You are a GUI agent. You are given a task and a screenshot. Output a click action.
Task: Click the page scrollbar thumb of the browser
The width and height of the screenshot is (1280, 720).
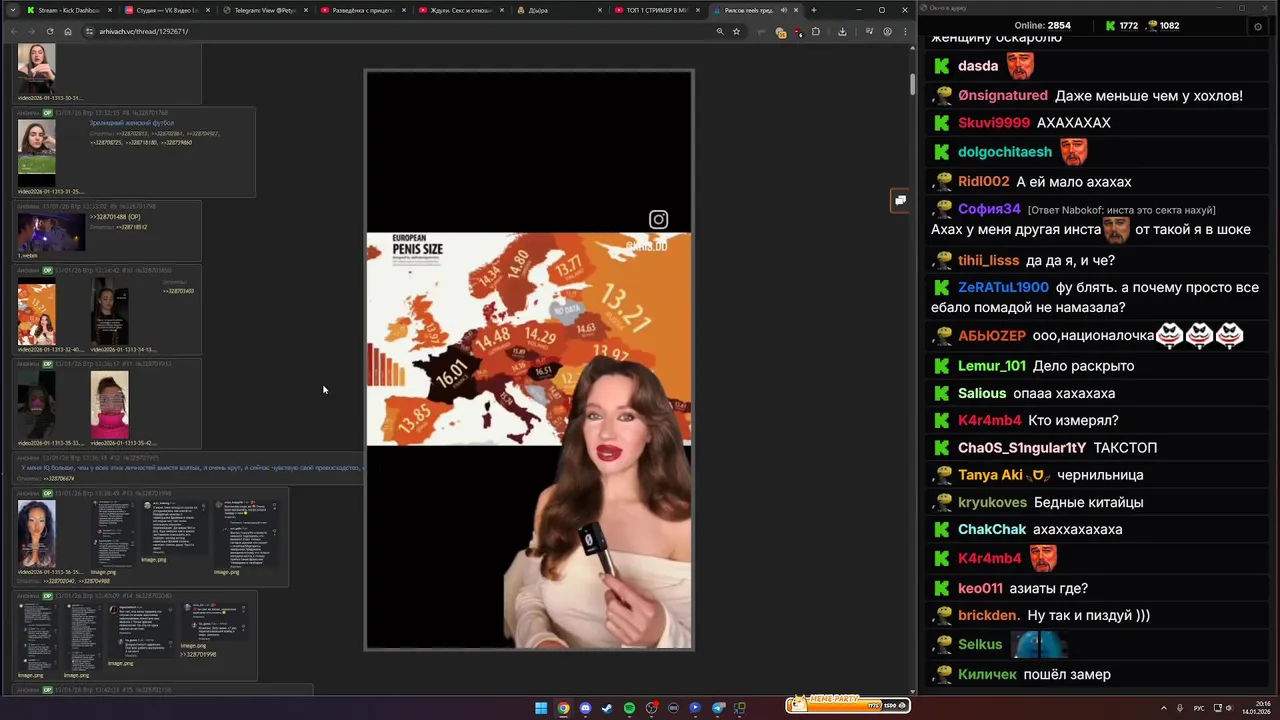pos(912,84)
